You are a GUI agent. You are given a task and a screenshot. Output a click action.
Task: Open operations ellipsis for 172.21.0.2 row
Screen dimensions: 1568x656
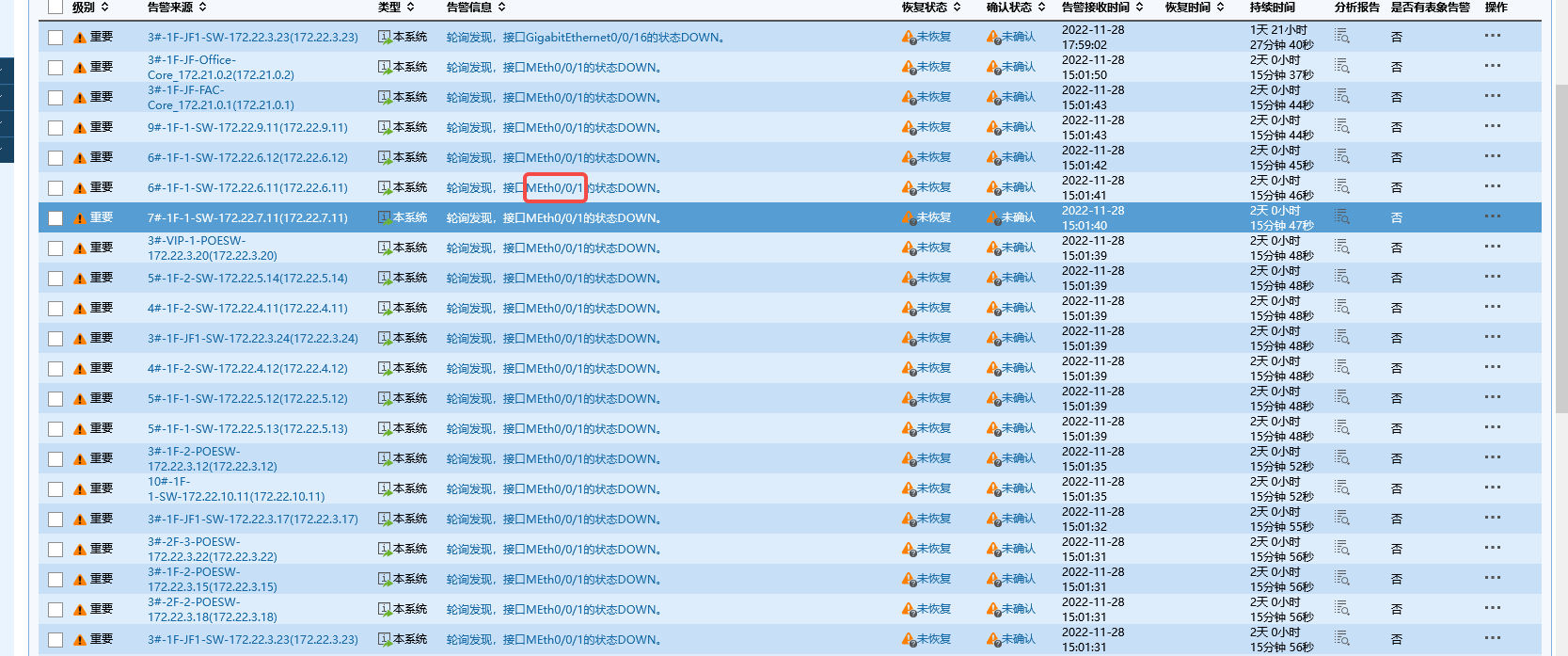pyautogui.click(x=1493, y=66)
